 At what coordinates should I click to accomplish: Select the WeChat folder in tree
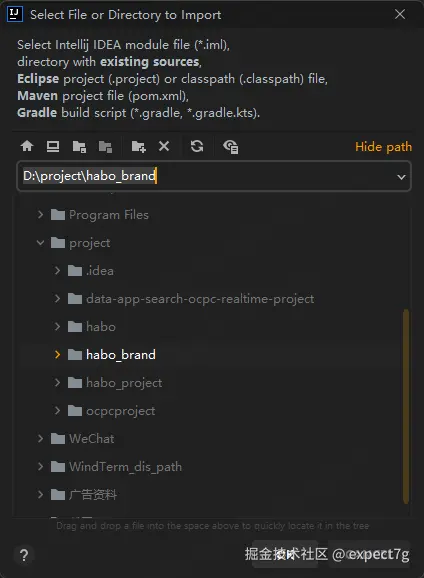tap(91, 439)
